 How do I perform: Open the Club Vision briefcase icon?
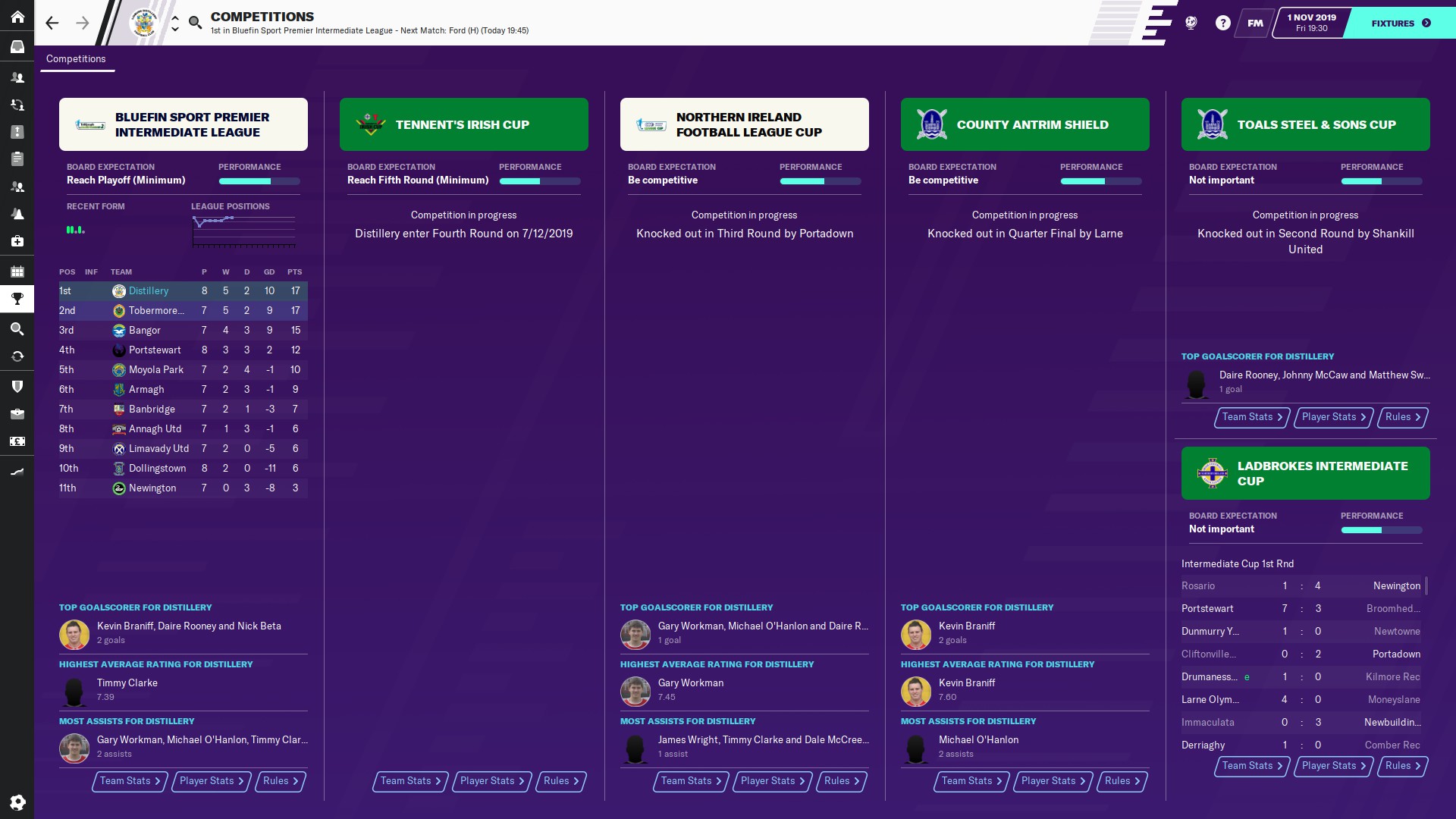pos(17,414)
